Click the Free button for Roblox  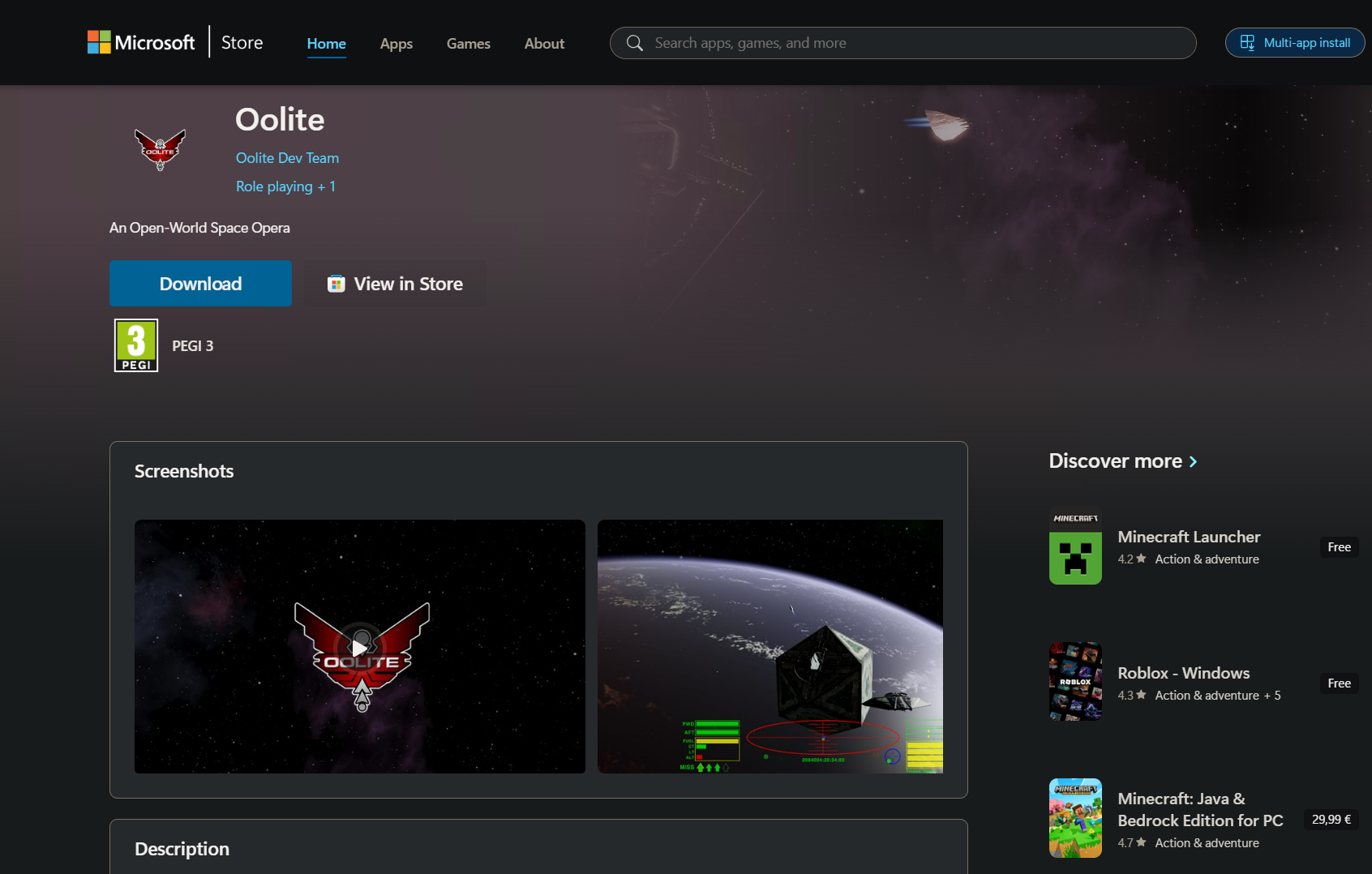[x=1340, y=683]
